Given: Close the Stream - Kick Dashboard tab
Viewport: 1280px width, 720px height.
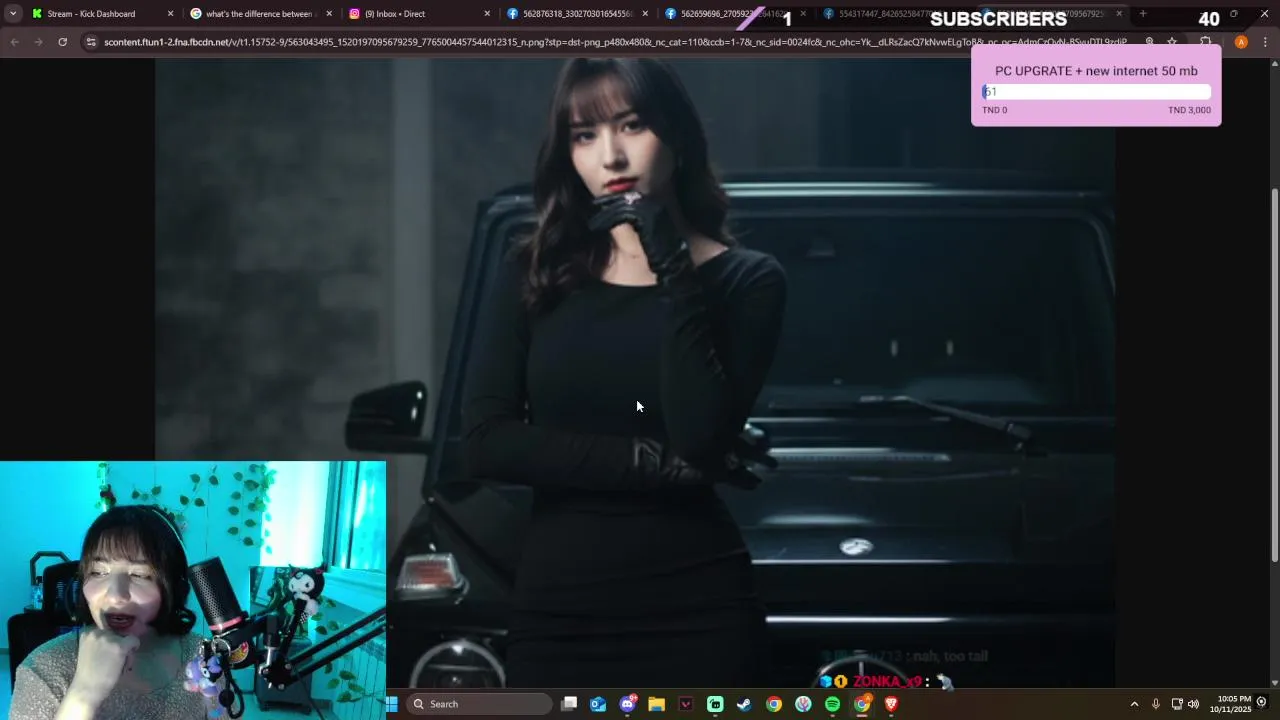Looking at the screenshot, I should point(170,14).
